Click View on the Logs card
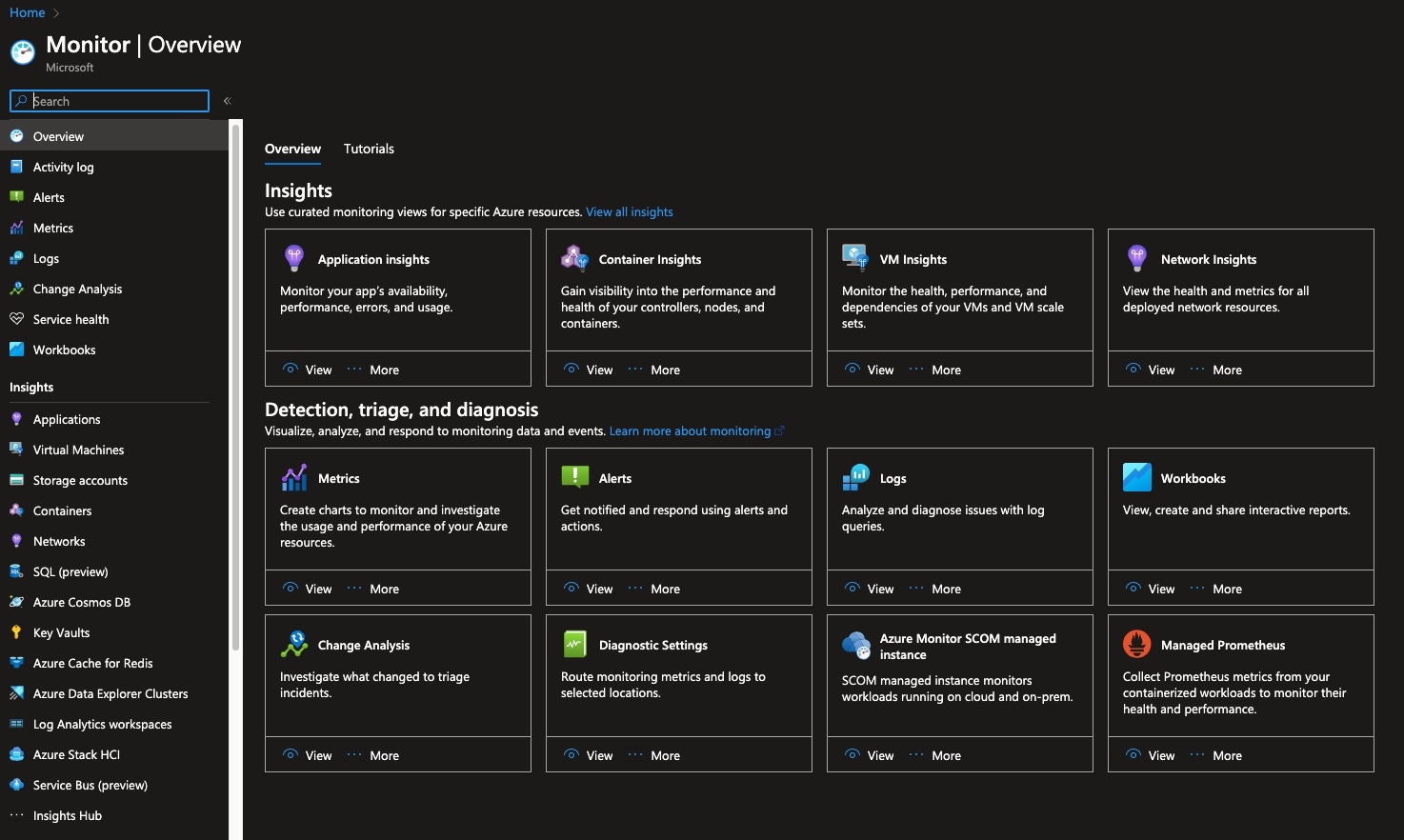Screen dimensions: 1404x840 pos(870,589)
